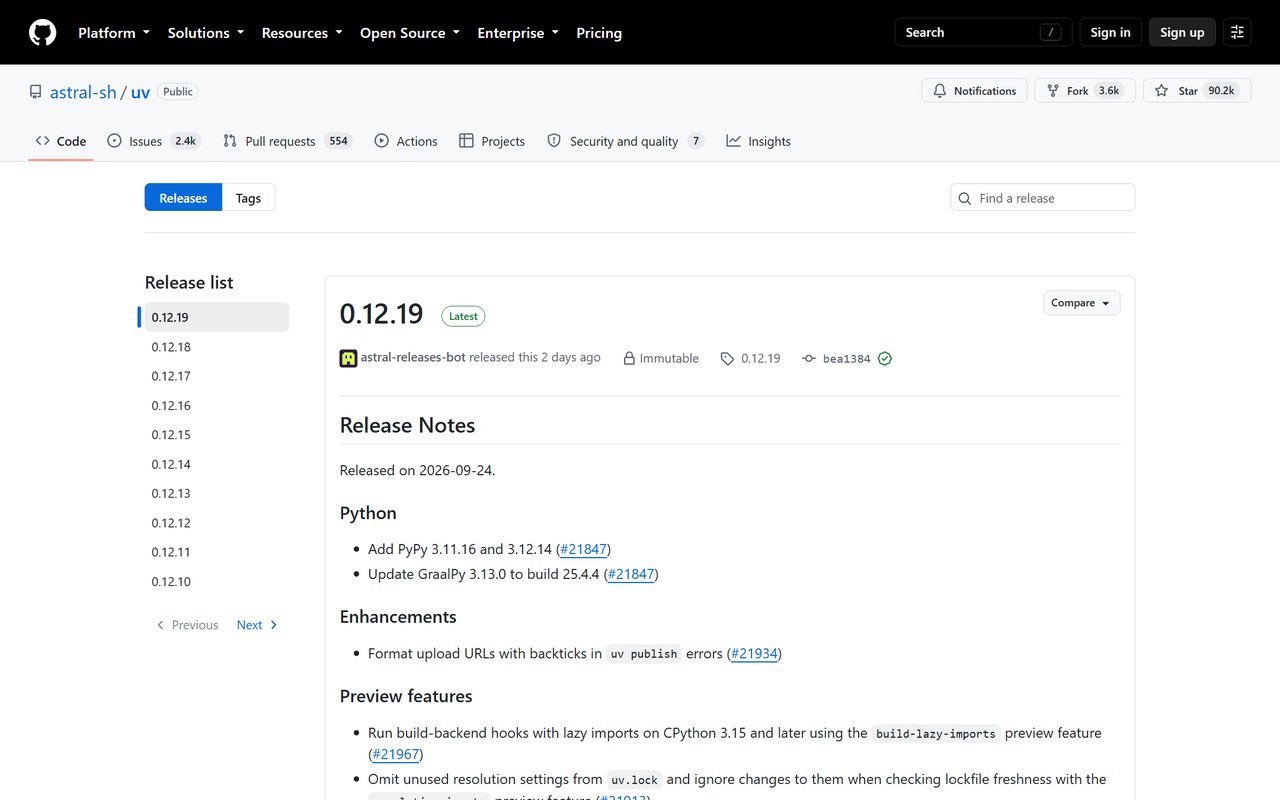The height and width of the screenshot is (800, 1280).
Task: Click the astral-releases-bot avatar
Action: tap(348, 358)
